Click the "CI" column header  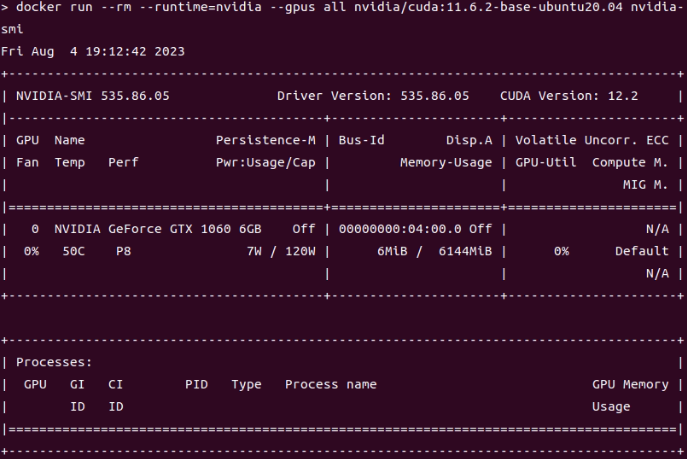pyautogui.click(x=116, y=385)
